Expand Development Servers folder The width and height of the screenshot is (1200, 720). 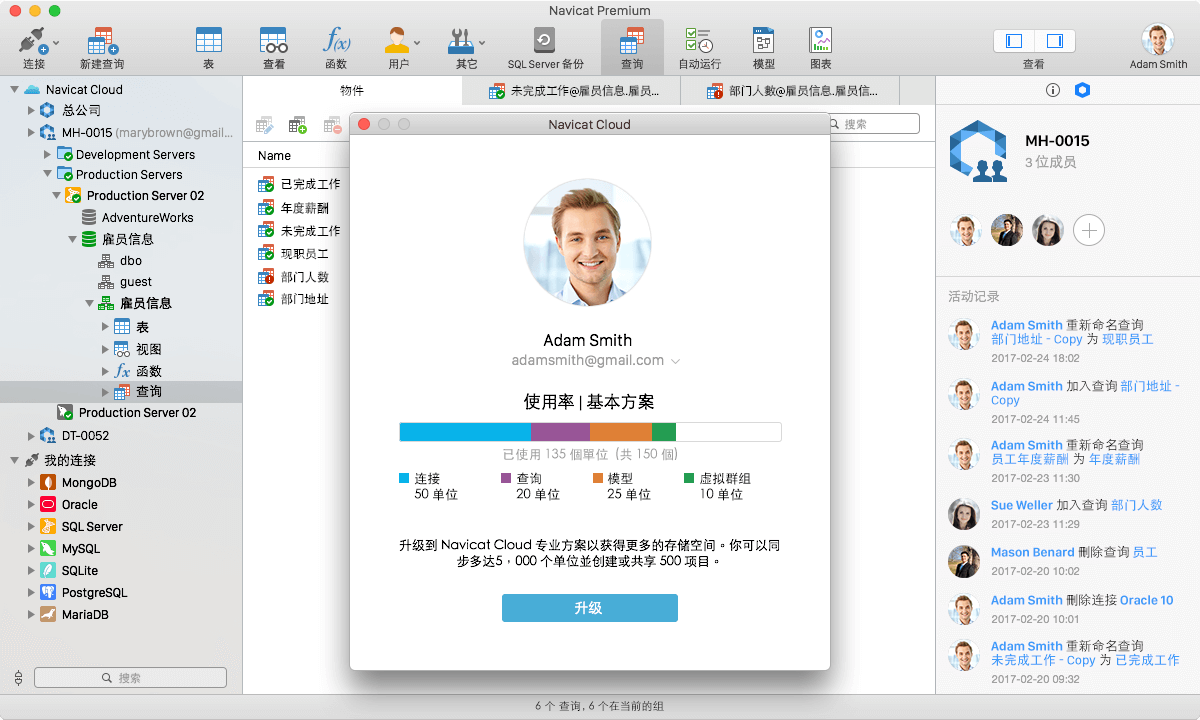(47, 154)
